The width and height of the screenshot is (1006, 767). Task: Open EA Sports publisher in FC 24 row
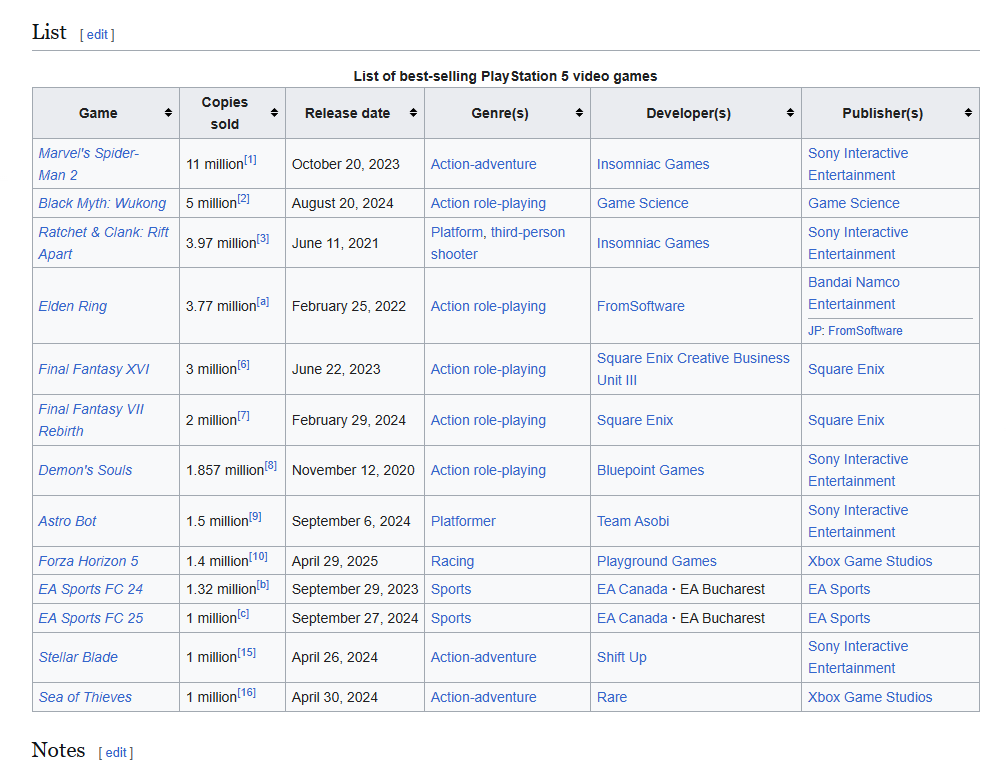[x=839, y=589]
